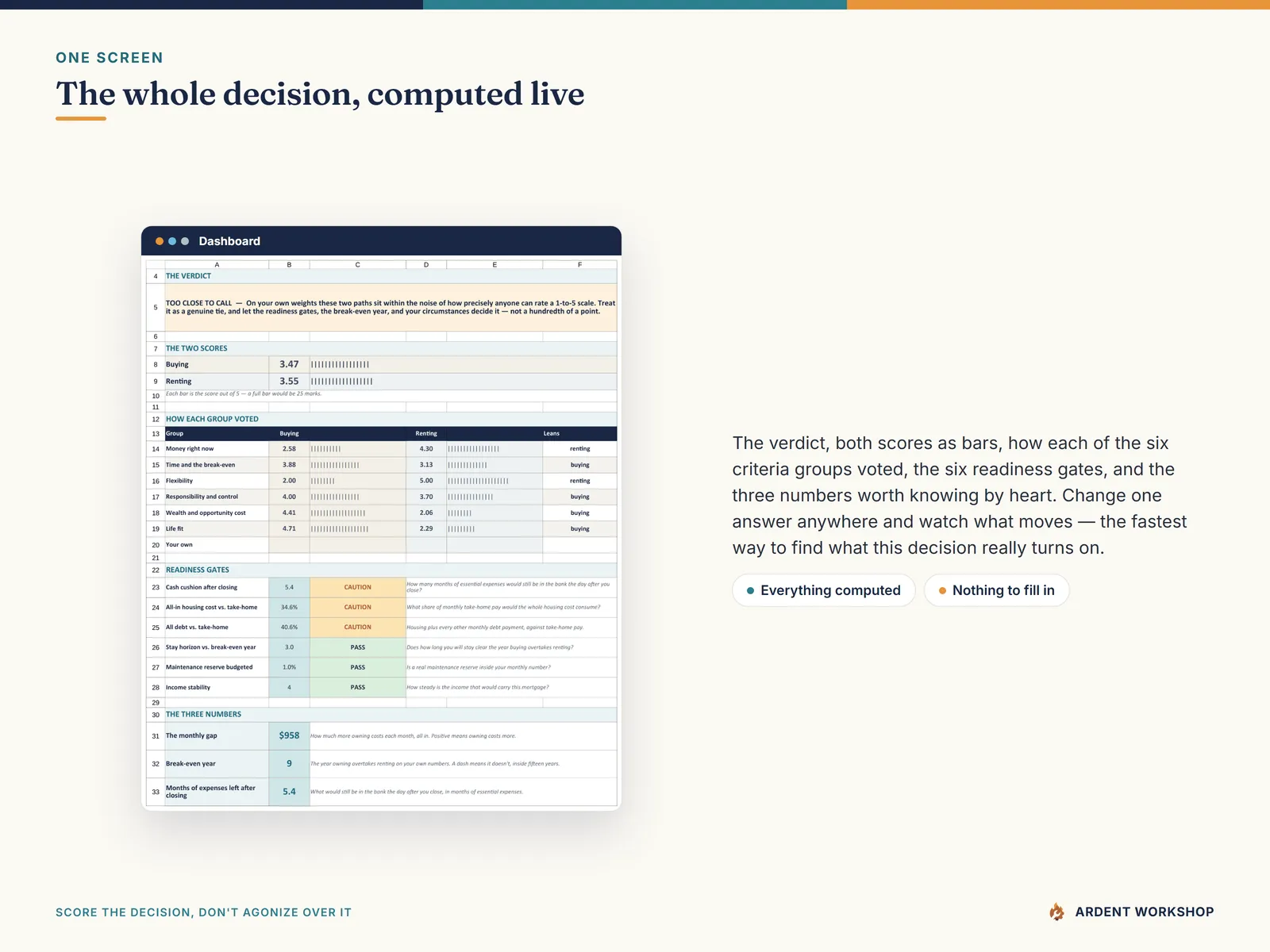Click the Renting score value 3.55
The height and width of the screenshot is (952, 1270).
(289, 381)
